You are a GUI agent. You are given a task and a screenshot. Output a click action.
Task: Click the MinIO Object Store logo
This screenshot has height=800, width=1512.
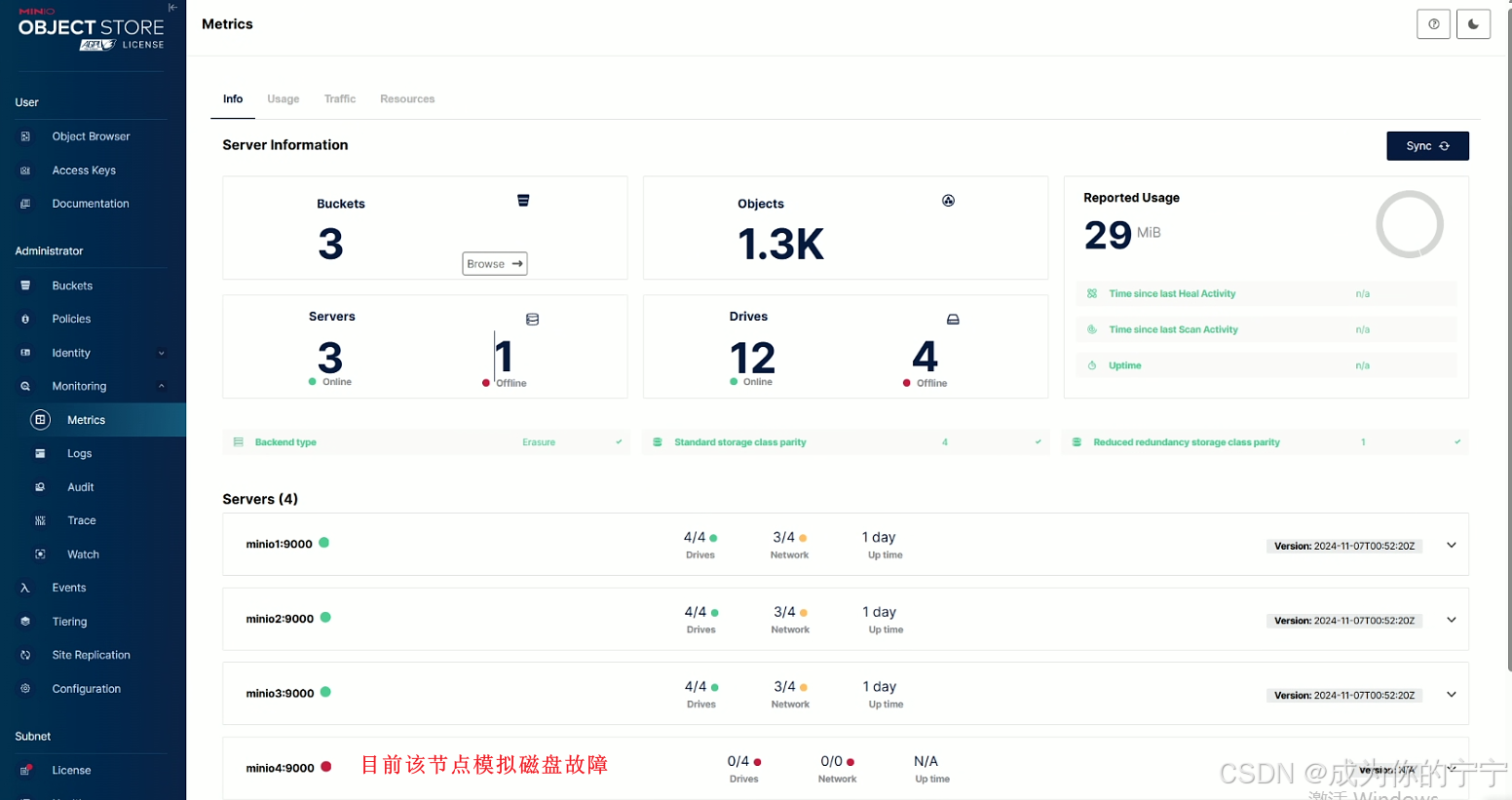91,28
